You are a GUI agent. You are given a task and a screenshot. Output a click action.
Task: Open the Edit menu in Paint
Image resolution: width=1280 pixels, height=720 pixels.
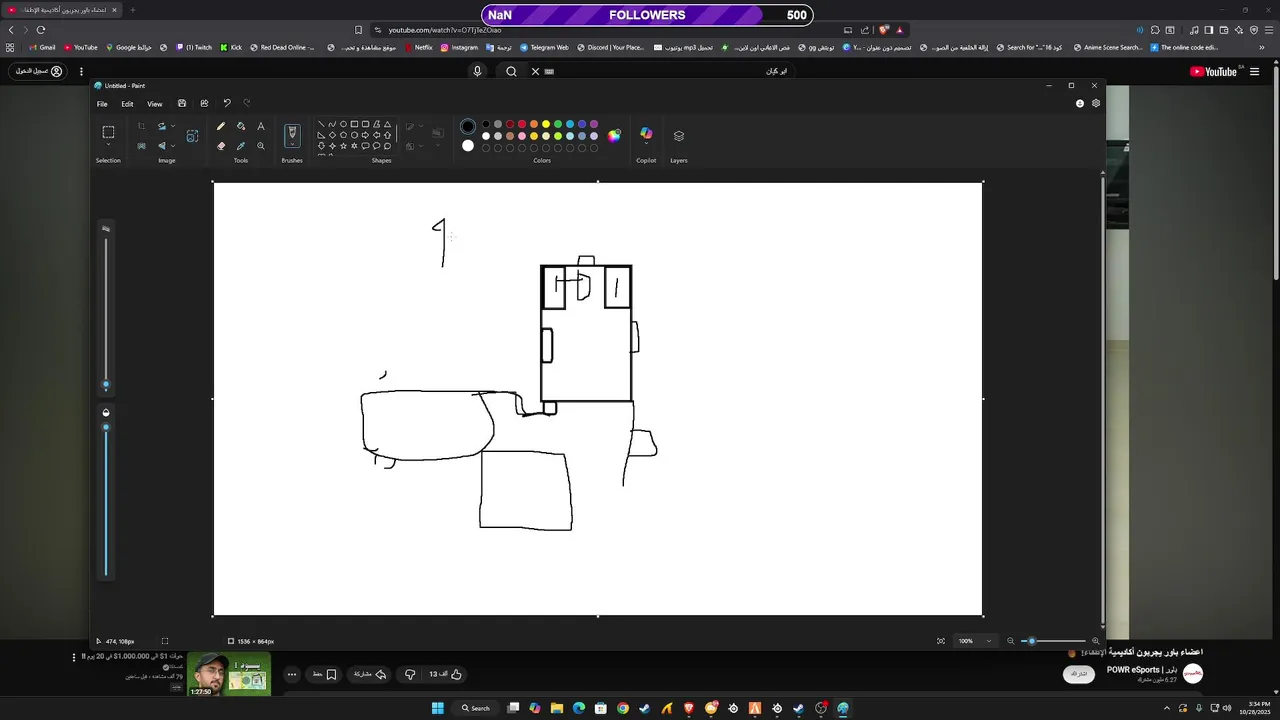pyautogui.click(x=127, y=104)
